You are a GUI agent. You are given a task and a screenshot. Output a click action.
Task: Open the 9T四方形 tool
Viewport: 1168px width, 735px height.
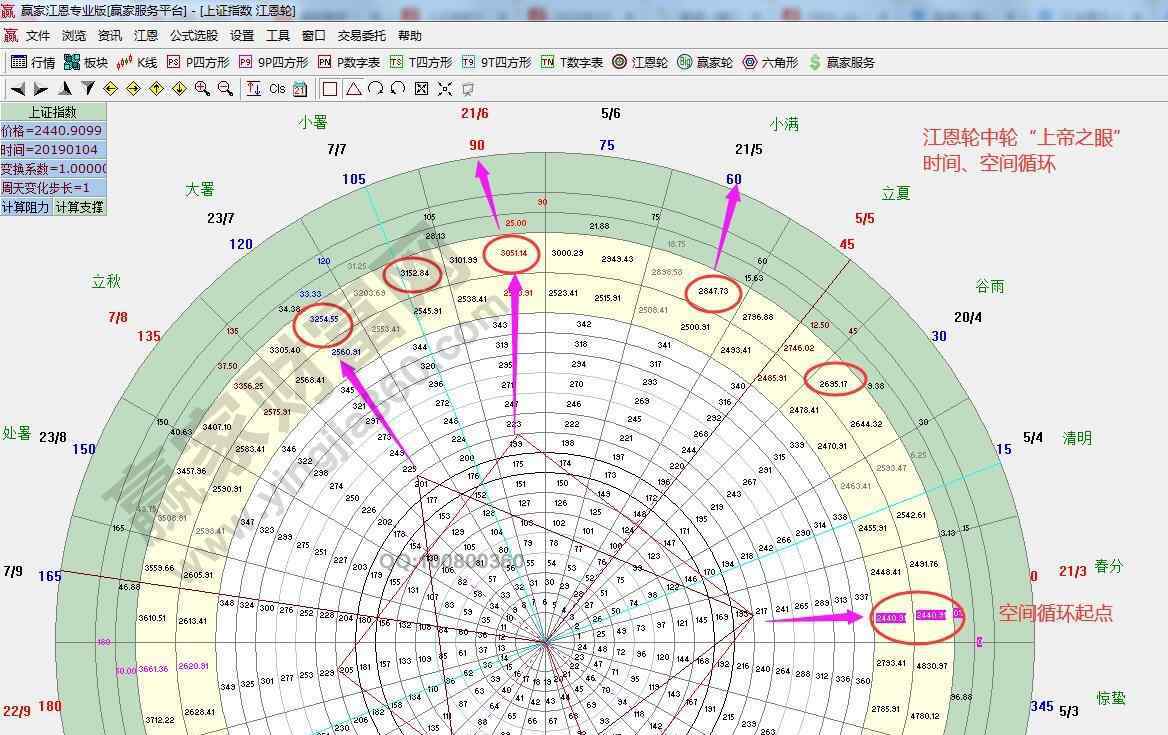pyautogui.click(x=496, y=63)
